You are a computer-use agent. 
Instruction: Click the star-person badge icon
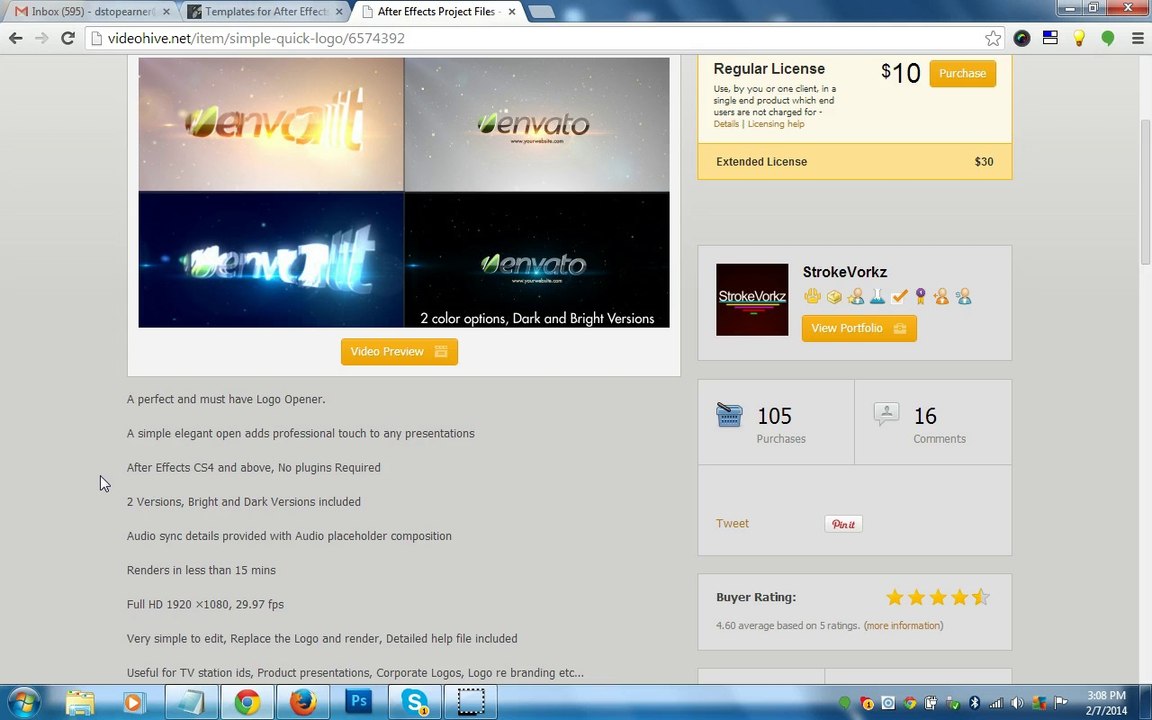pos(855,296)
